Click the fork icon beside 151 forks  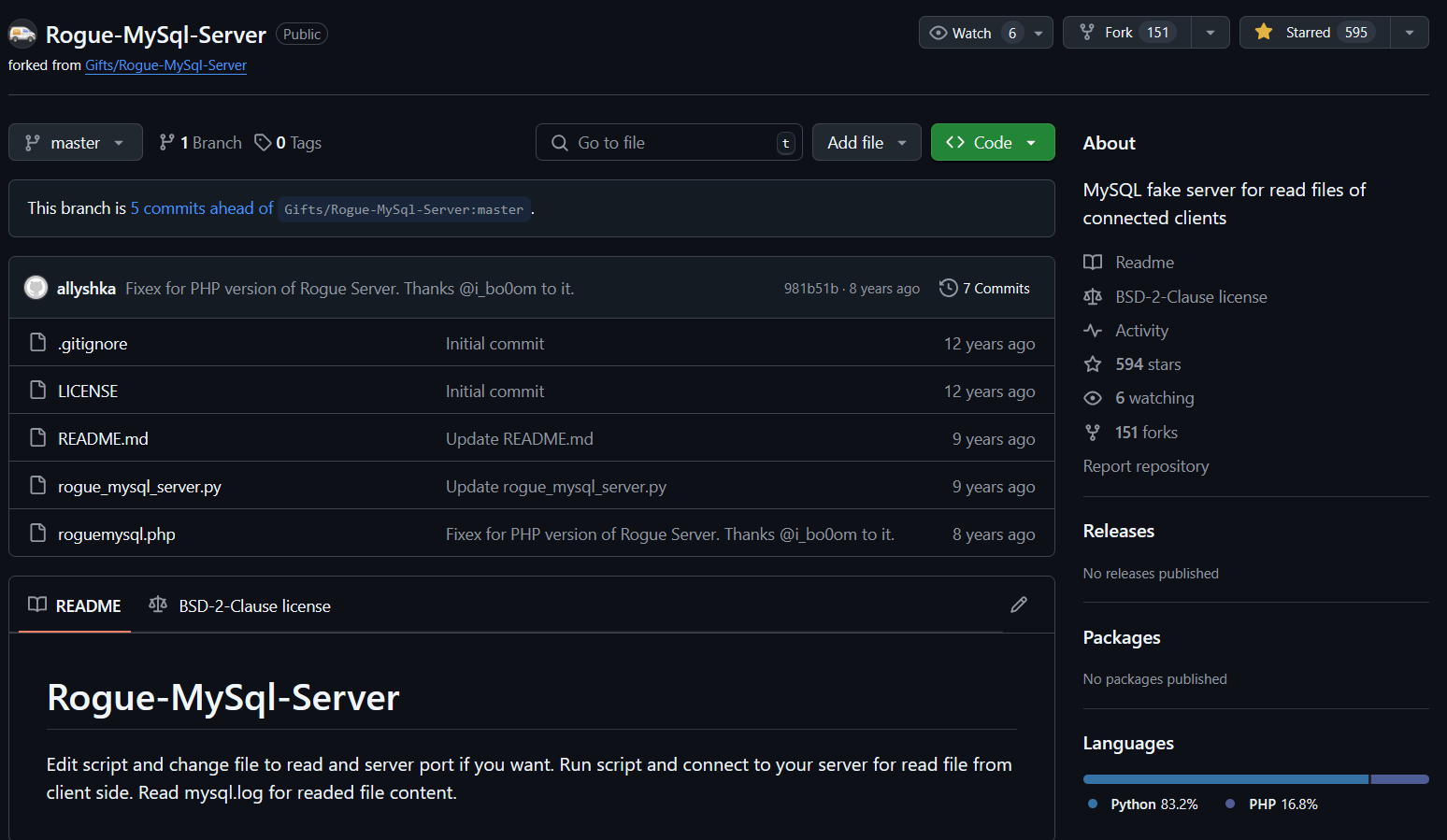coord(1093,433)
